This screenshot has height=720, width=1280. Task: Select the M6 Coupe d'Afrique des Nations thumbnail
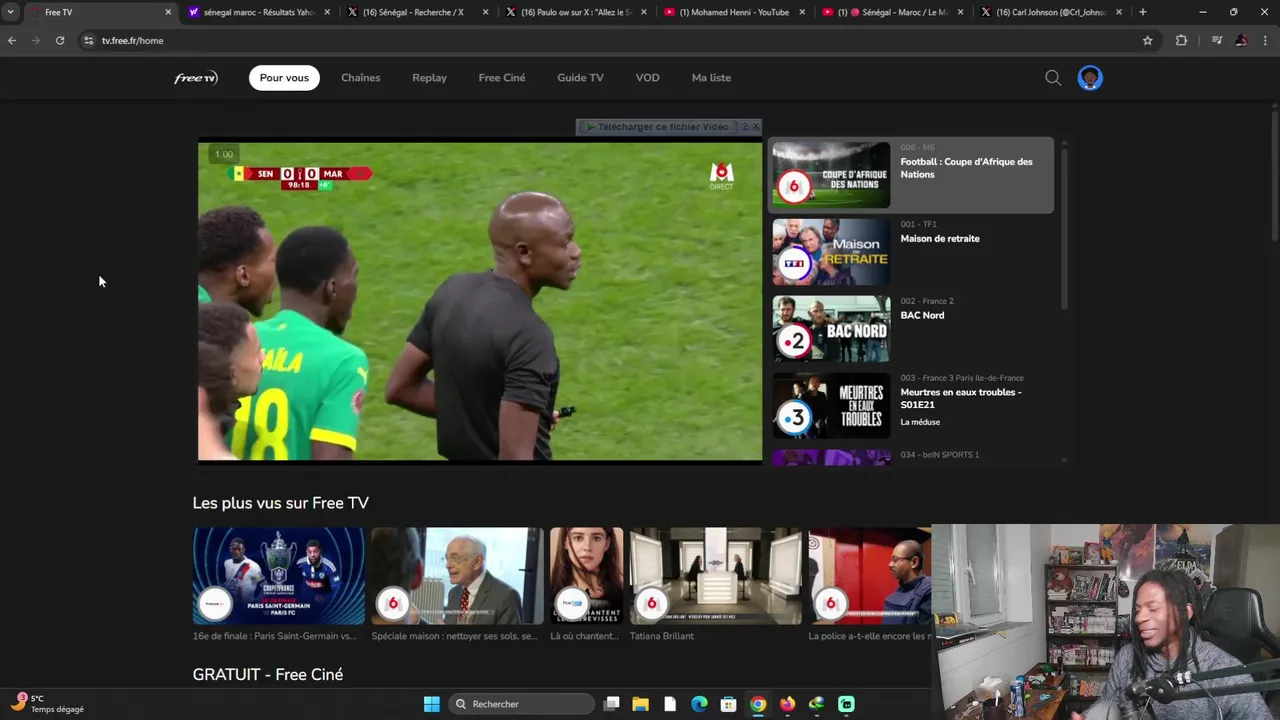(831, 175)
